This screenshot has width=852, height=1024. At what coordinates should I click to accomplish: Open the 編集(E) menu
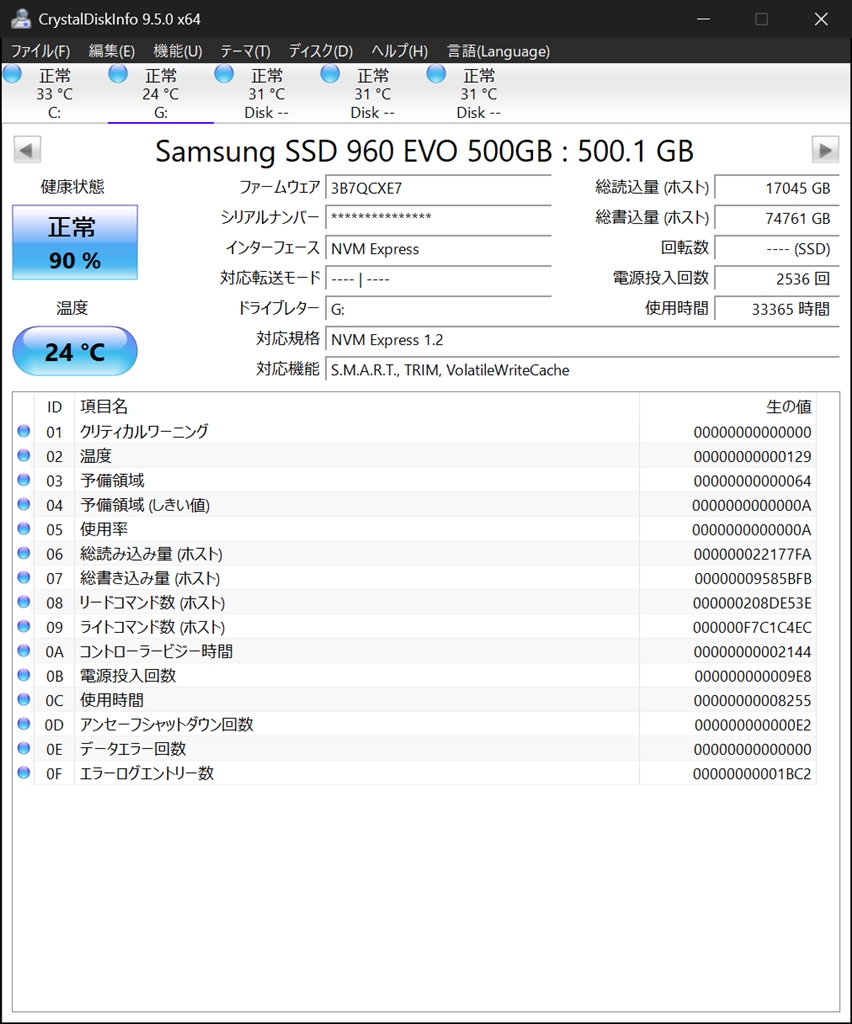[112, 51]
